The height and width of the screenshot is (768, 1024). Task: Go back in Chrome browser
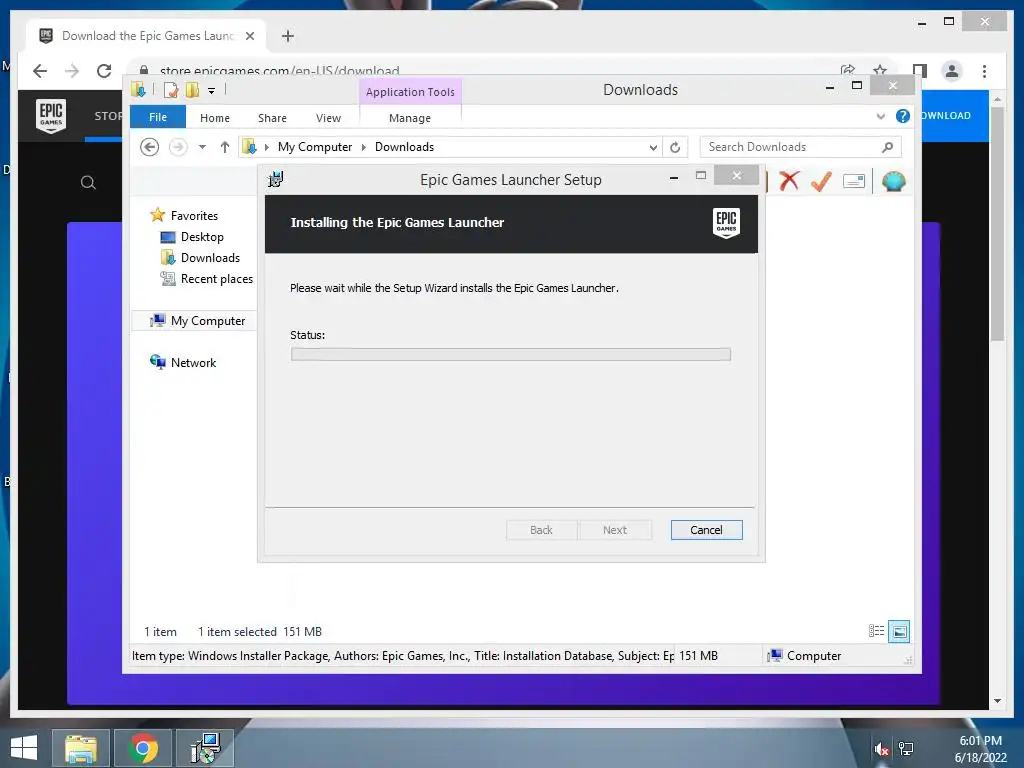point(40,71)
